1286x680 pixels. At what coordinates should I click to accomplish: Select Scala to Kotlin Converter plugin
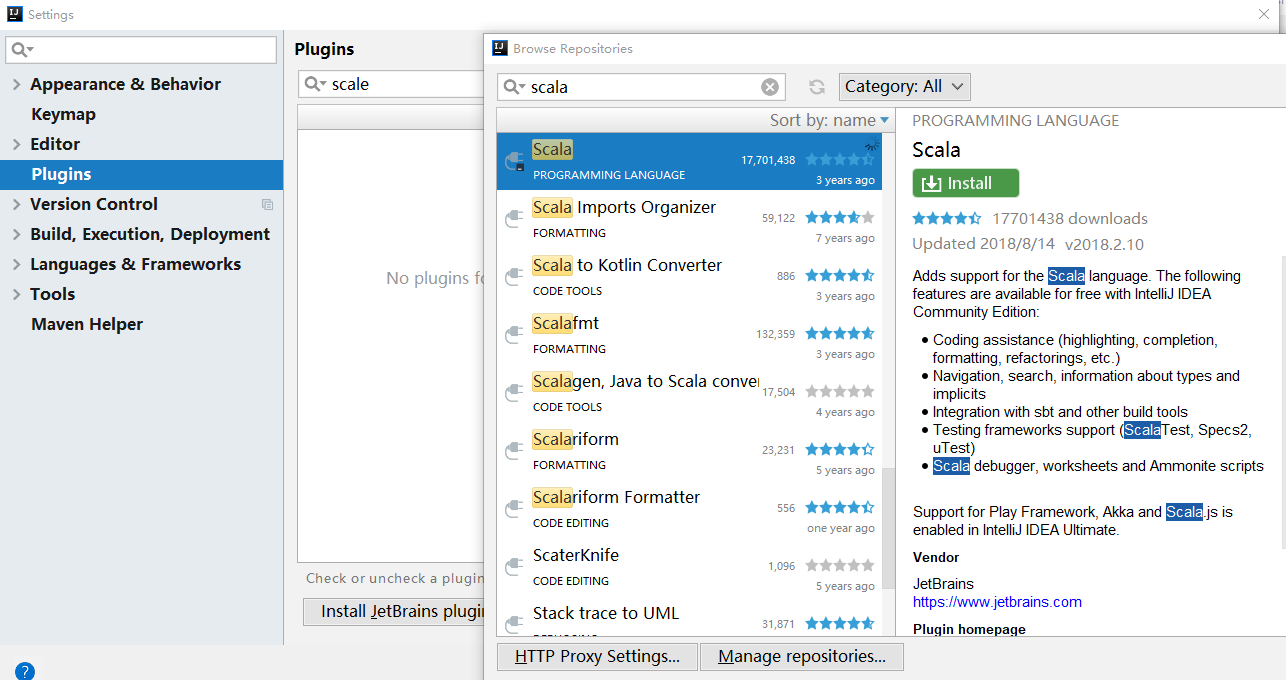pyautogui.click(x=689, y=277)
